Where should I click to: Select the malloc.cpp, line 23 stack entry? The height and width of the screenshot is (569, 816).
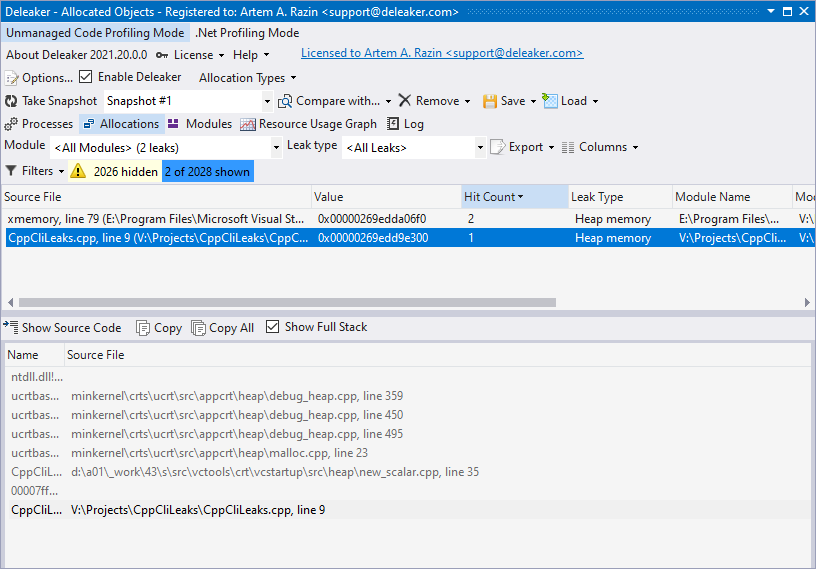[x=409, y=453]
